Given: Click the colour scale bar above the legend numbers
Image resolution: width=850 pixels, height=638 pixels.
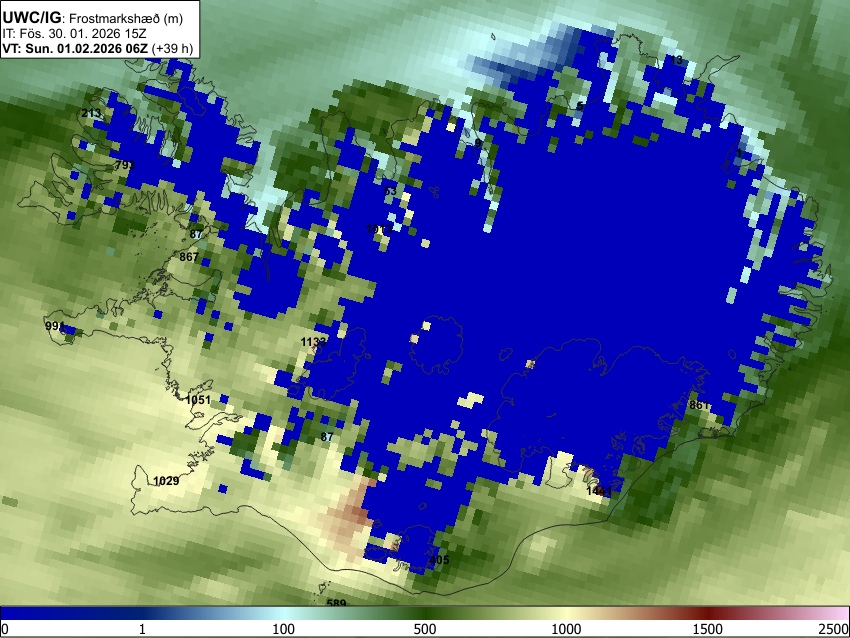Looking at the screenshot, I should [x=425, y=613].
